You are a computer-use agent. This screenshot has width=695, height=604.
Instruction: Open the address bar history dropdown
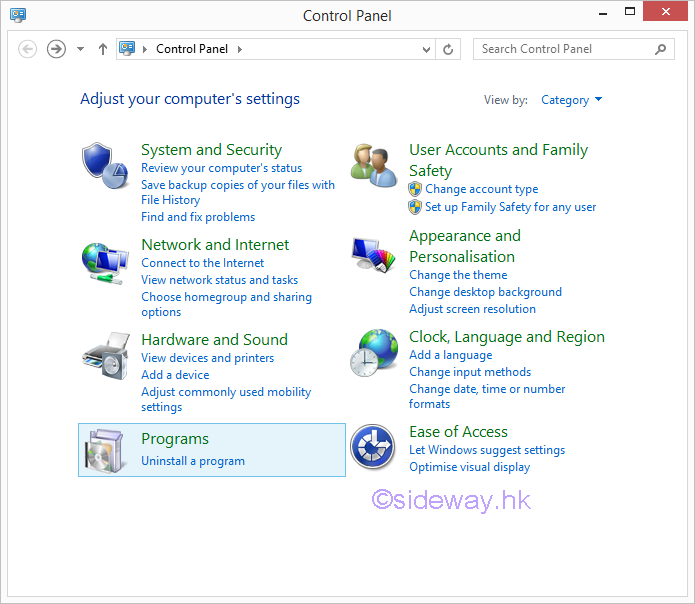pos(427,49)
